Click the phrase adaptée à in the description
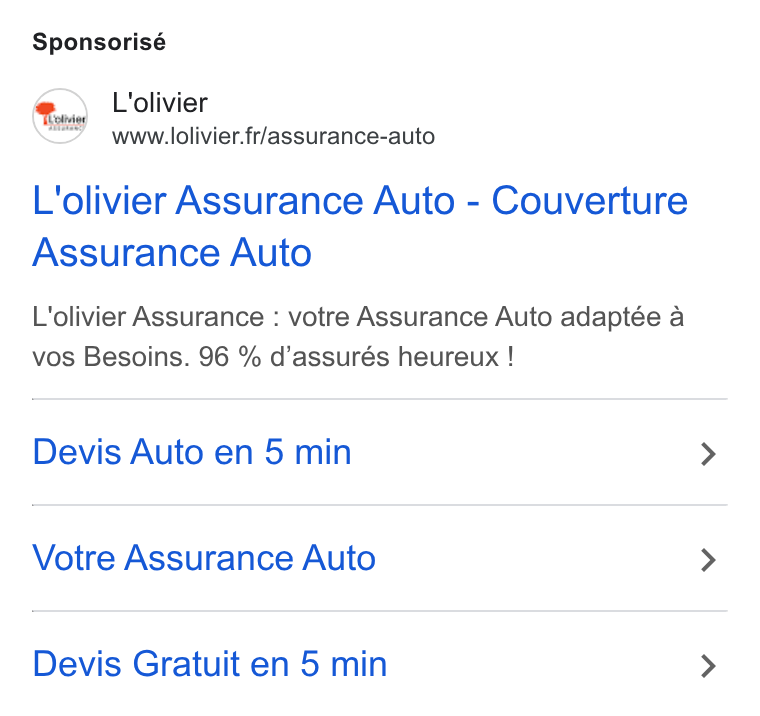 click(622, 318)
